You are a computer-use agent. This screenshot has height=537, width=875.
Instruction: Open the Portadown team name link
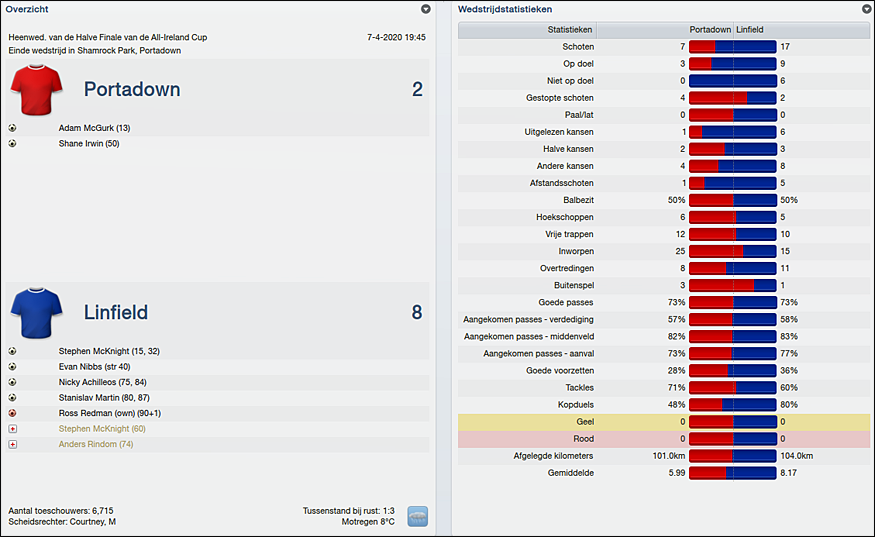pos(132,90)
